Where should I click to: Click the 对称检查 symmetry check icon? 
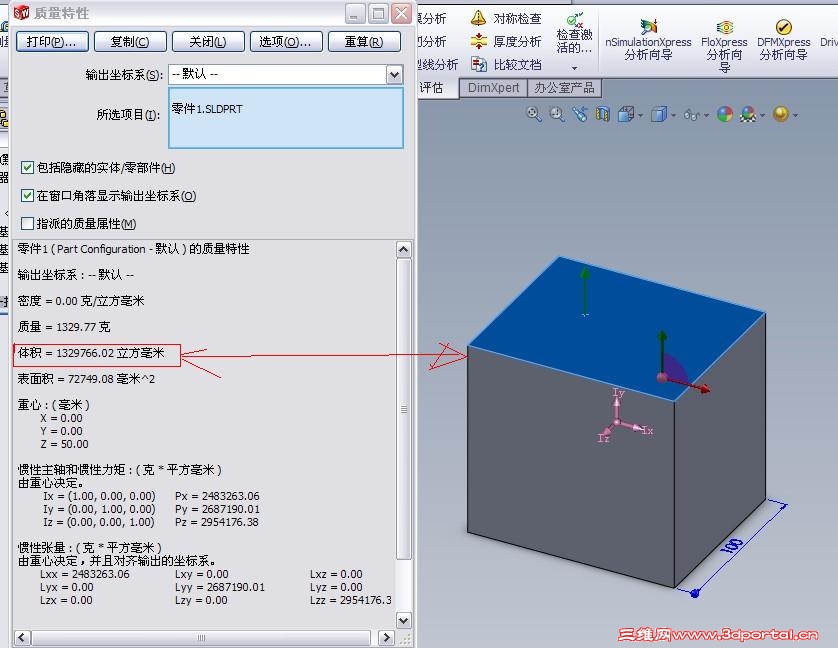coord(478,18)
